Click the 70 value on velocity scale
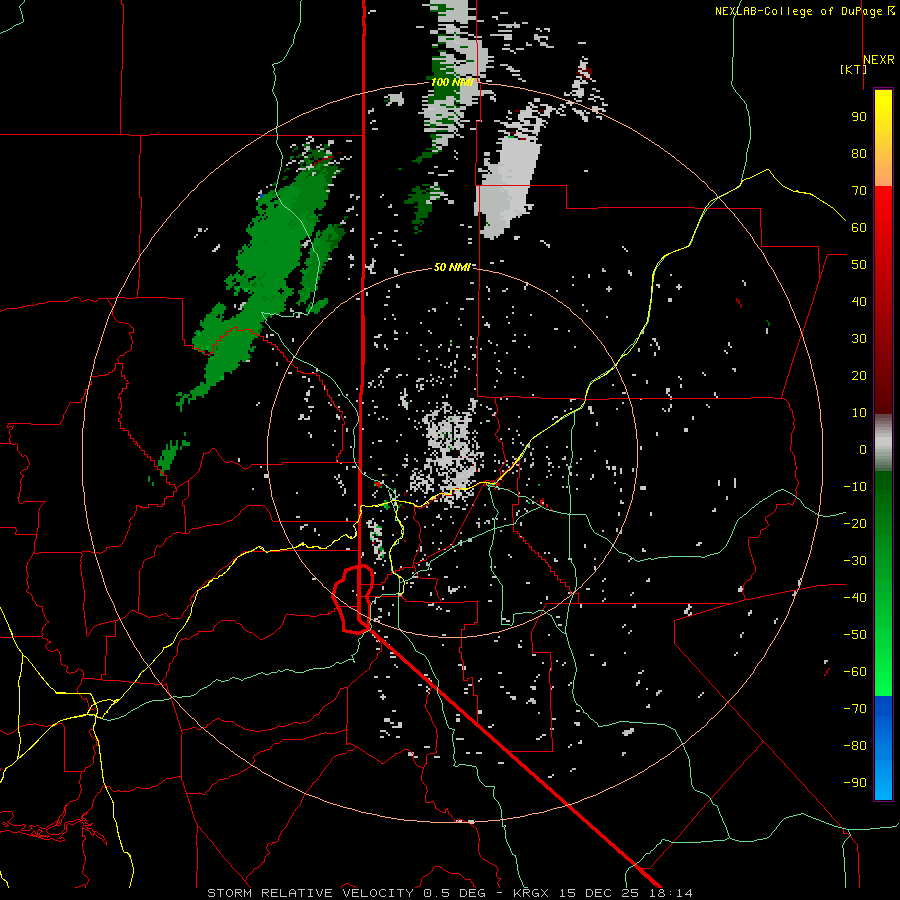This screenshot has height=900, width=900. 859,191
